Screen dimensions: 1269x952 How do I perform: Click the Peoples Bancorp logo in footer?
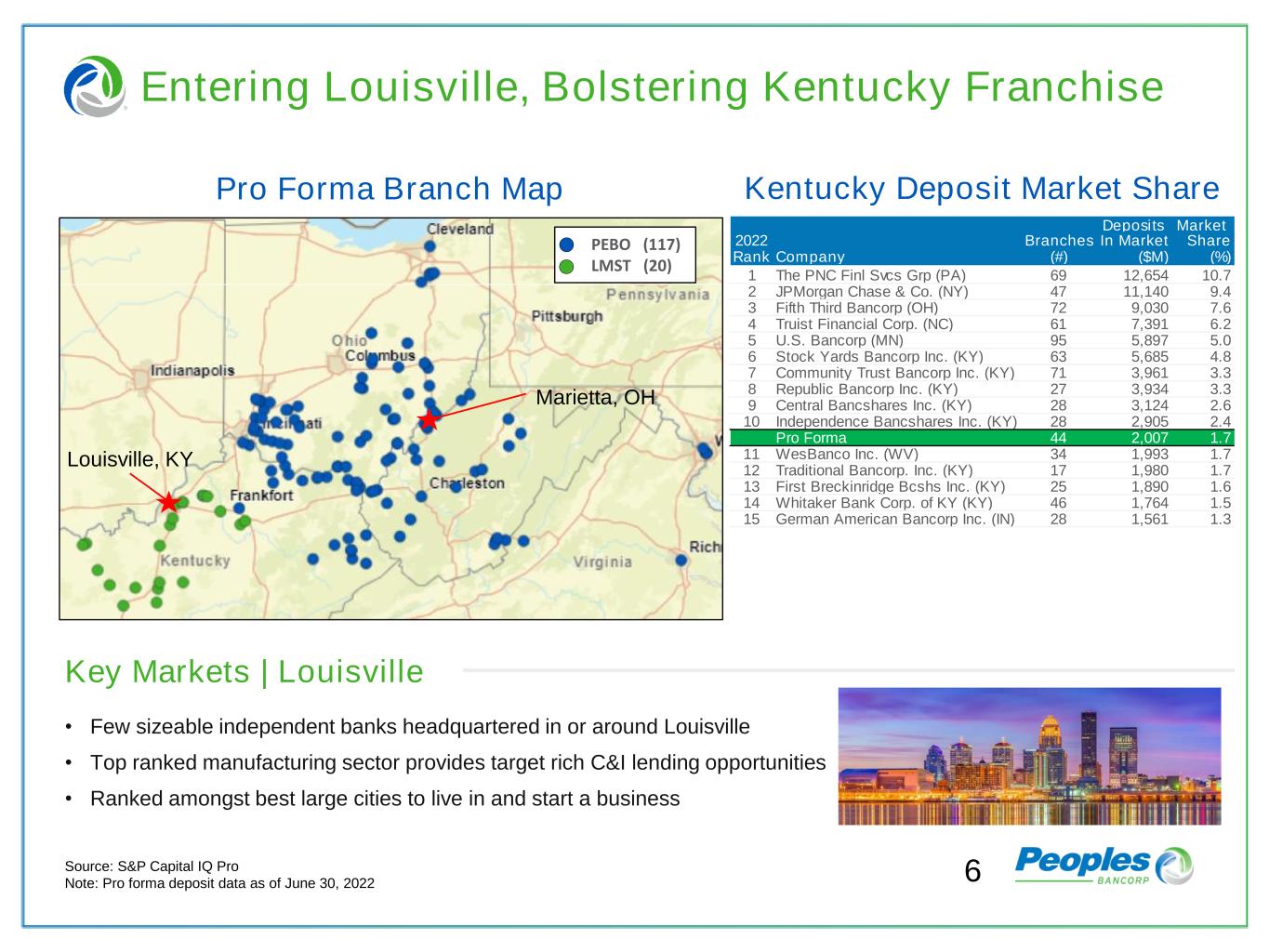(x=1104, y=866)
